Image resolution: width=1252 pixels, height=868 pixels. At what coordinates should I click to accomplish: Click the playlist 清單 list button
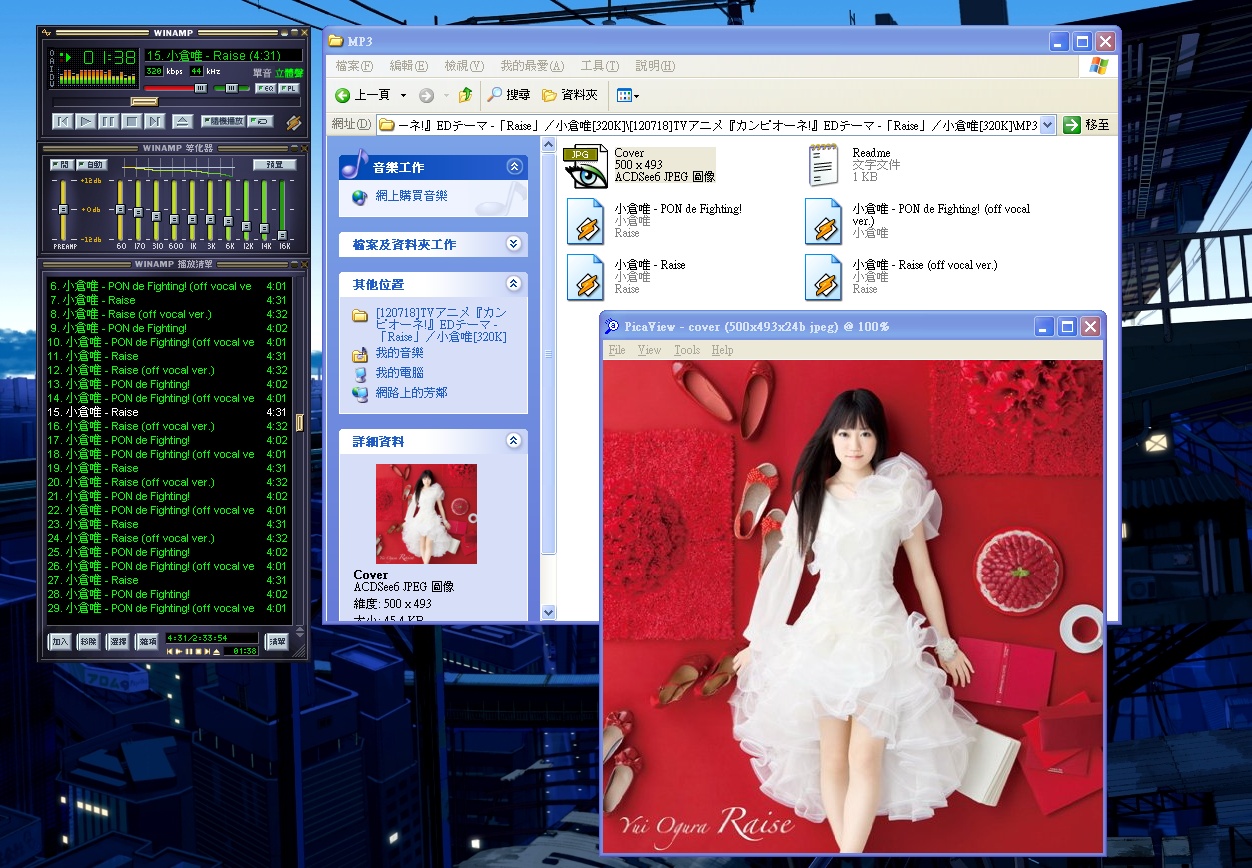tap(277, 642)
